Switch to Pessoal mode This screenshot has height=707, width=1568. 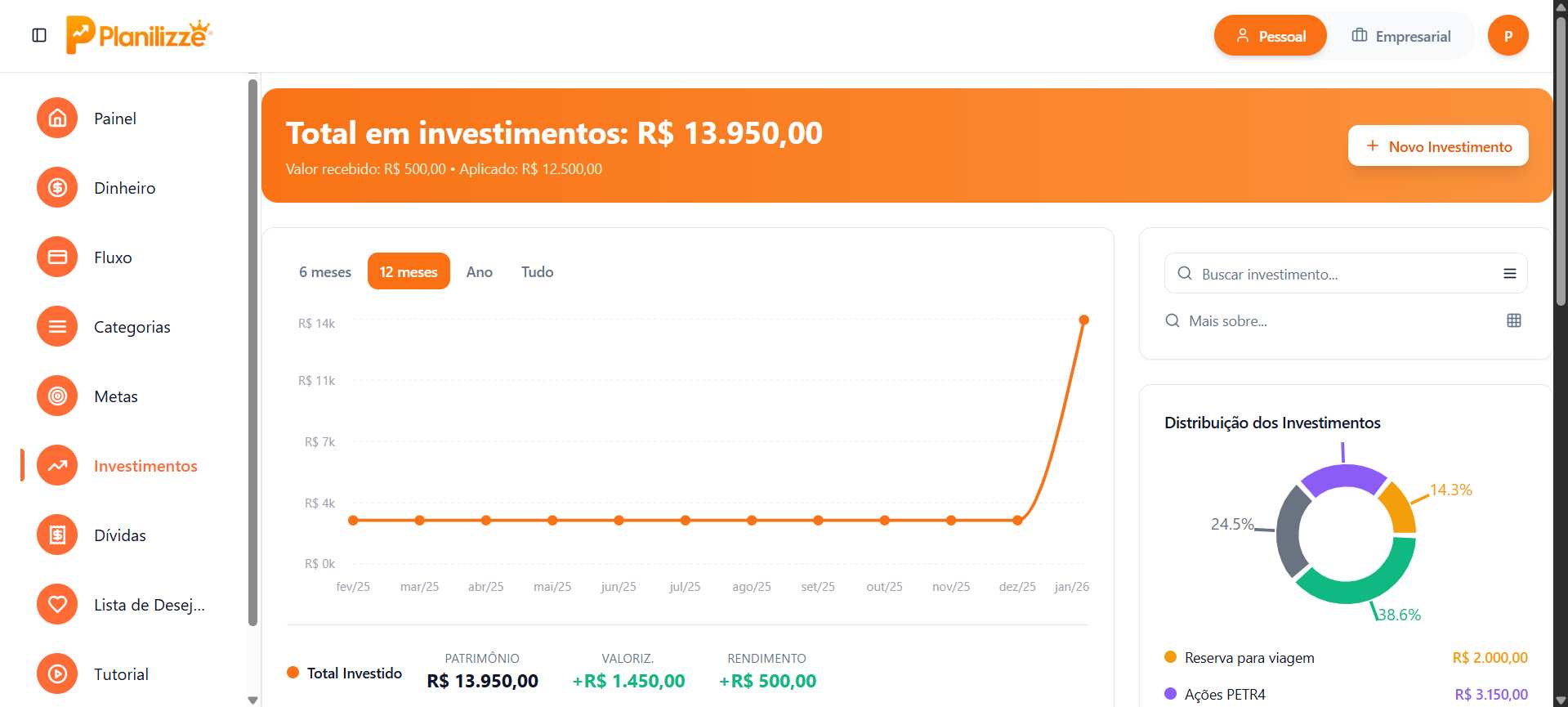click(1270, 36)
